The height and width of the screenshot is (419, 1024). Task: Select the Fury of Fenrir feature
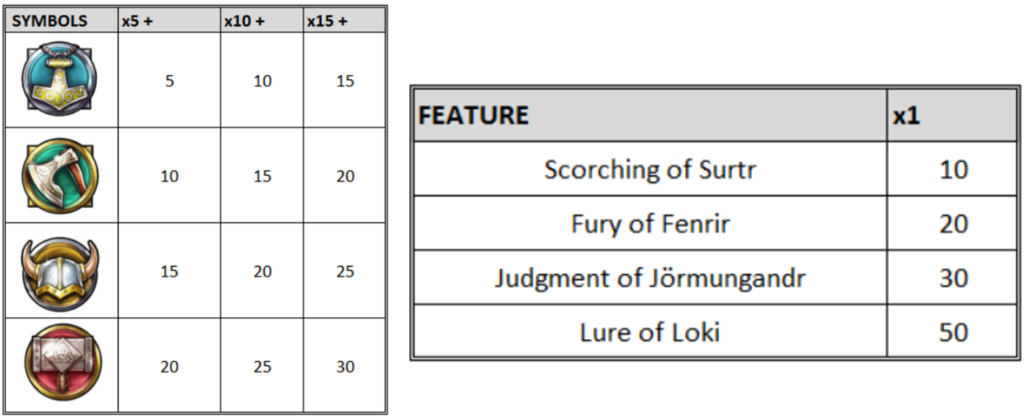click(x=650, y=225)
